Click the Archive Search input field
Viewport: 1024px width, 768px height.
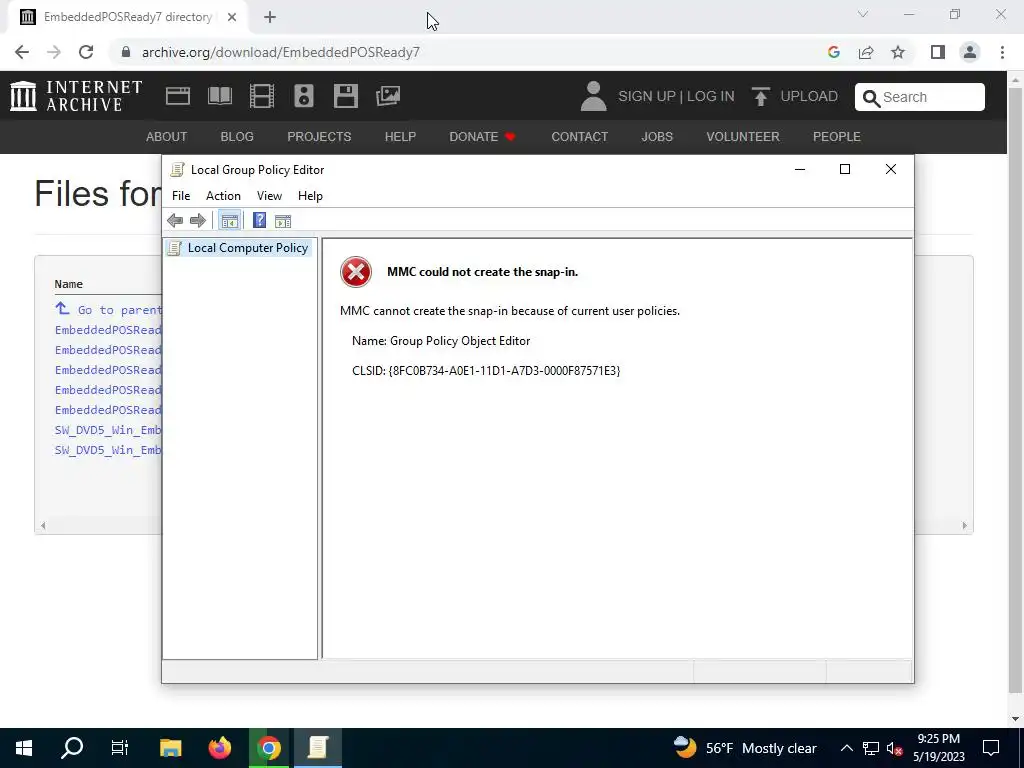[920, 97]
